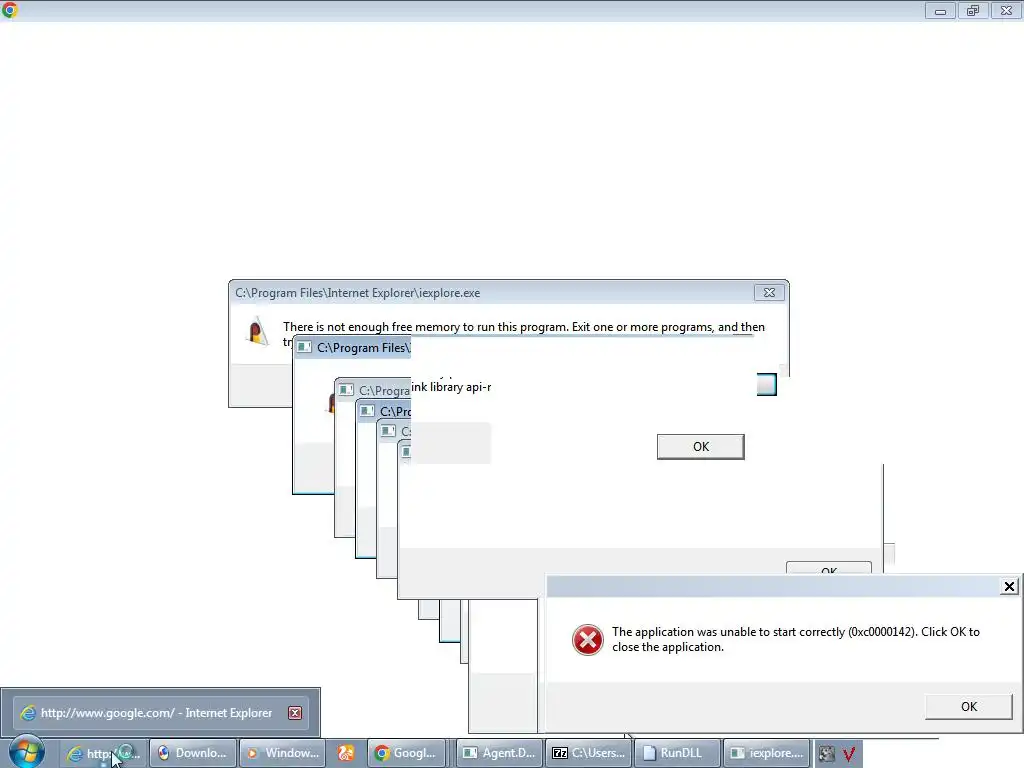Click the iexplore.exe dialog title text

tap(358, 293)
